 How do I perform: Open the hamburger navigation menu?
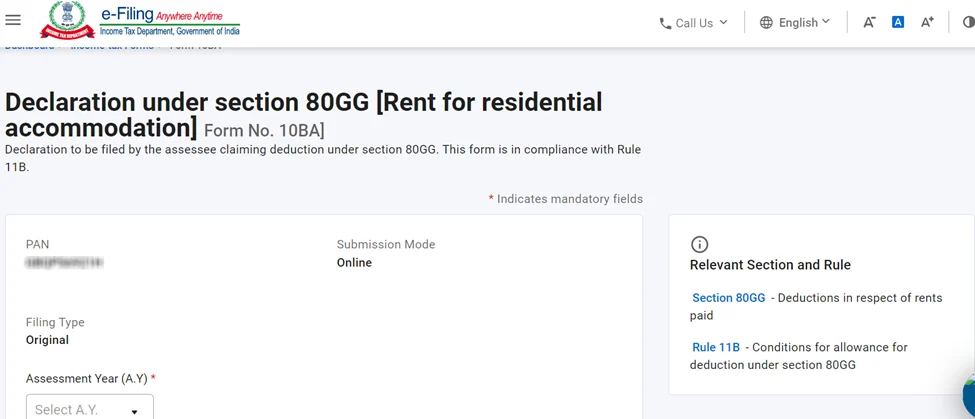pos(13,20)
